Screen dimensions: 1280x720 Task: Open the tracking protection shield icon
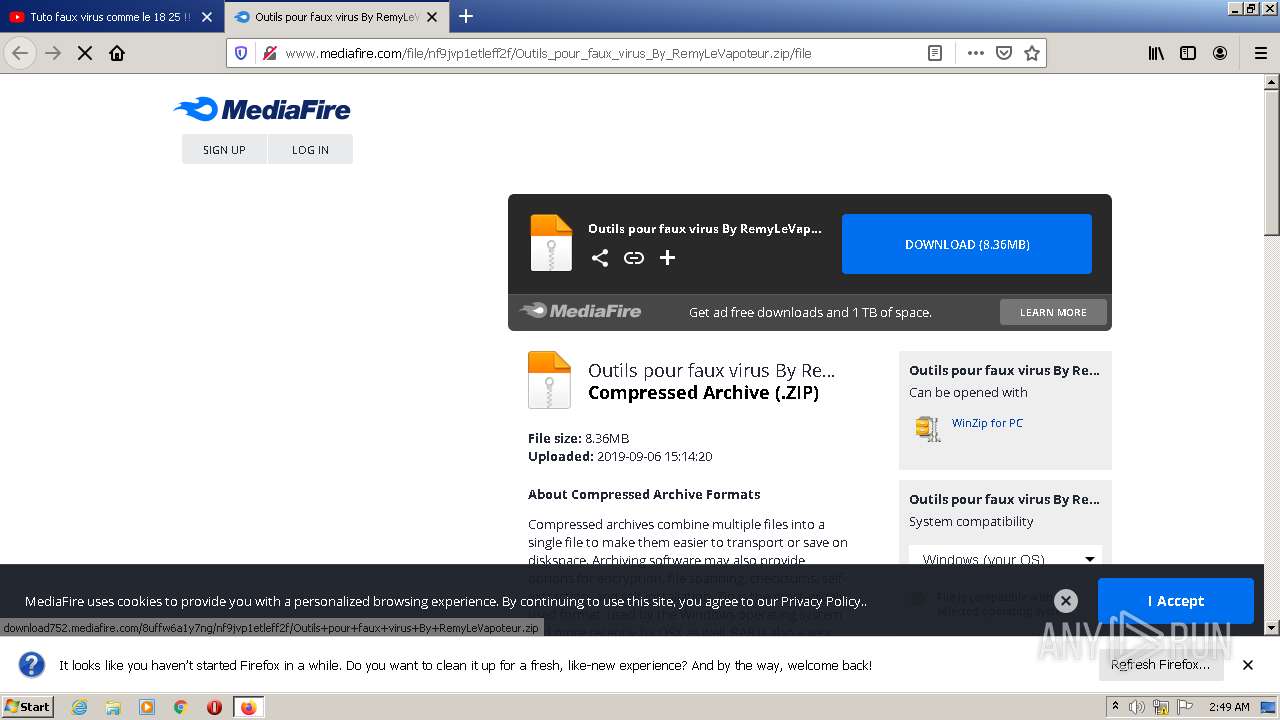click(241, 53)
